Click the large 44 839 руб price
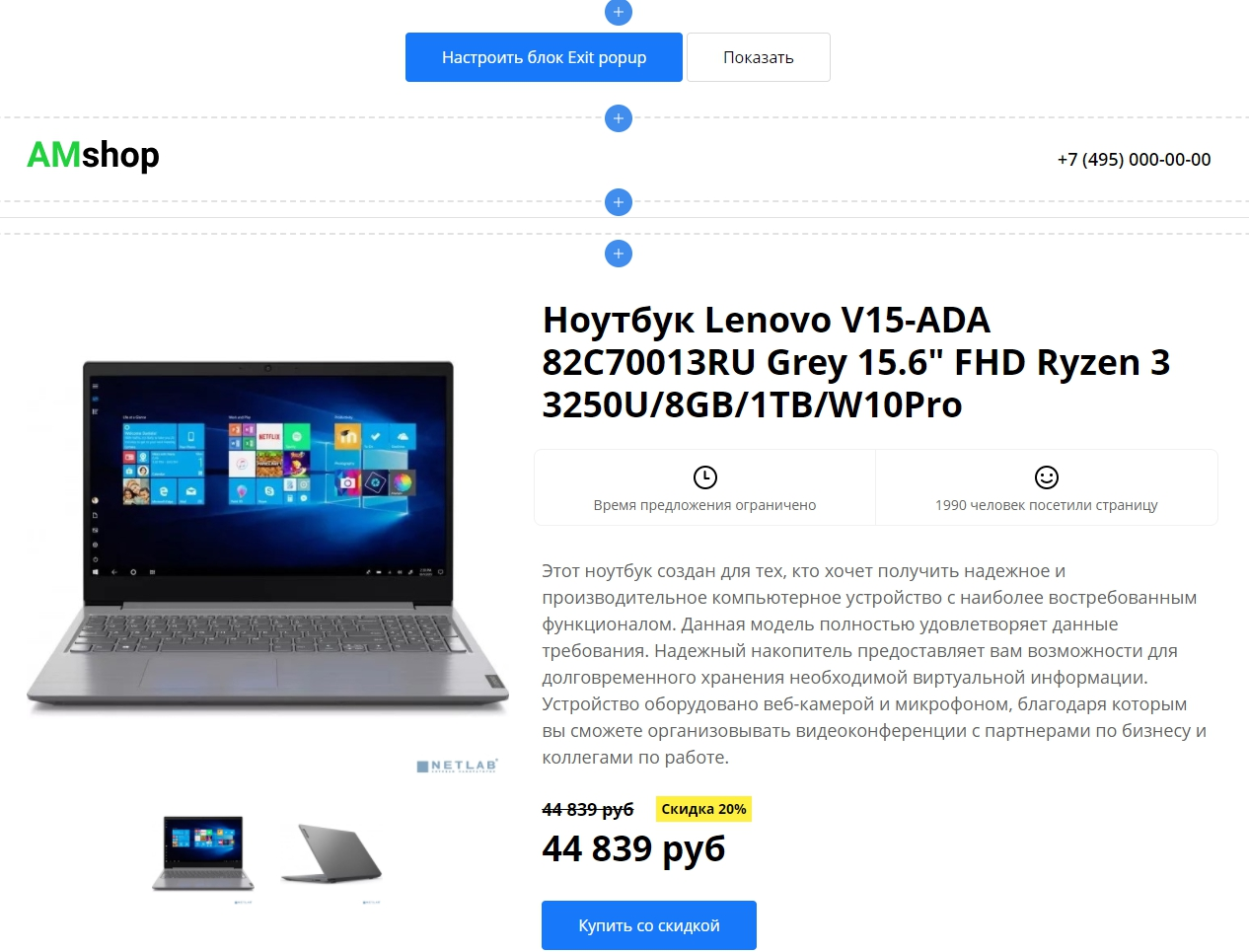The height and width of the screenshot is (952, 1249). [633, 848]
